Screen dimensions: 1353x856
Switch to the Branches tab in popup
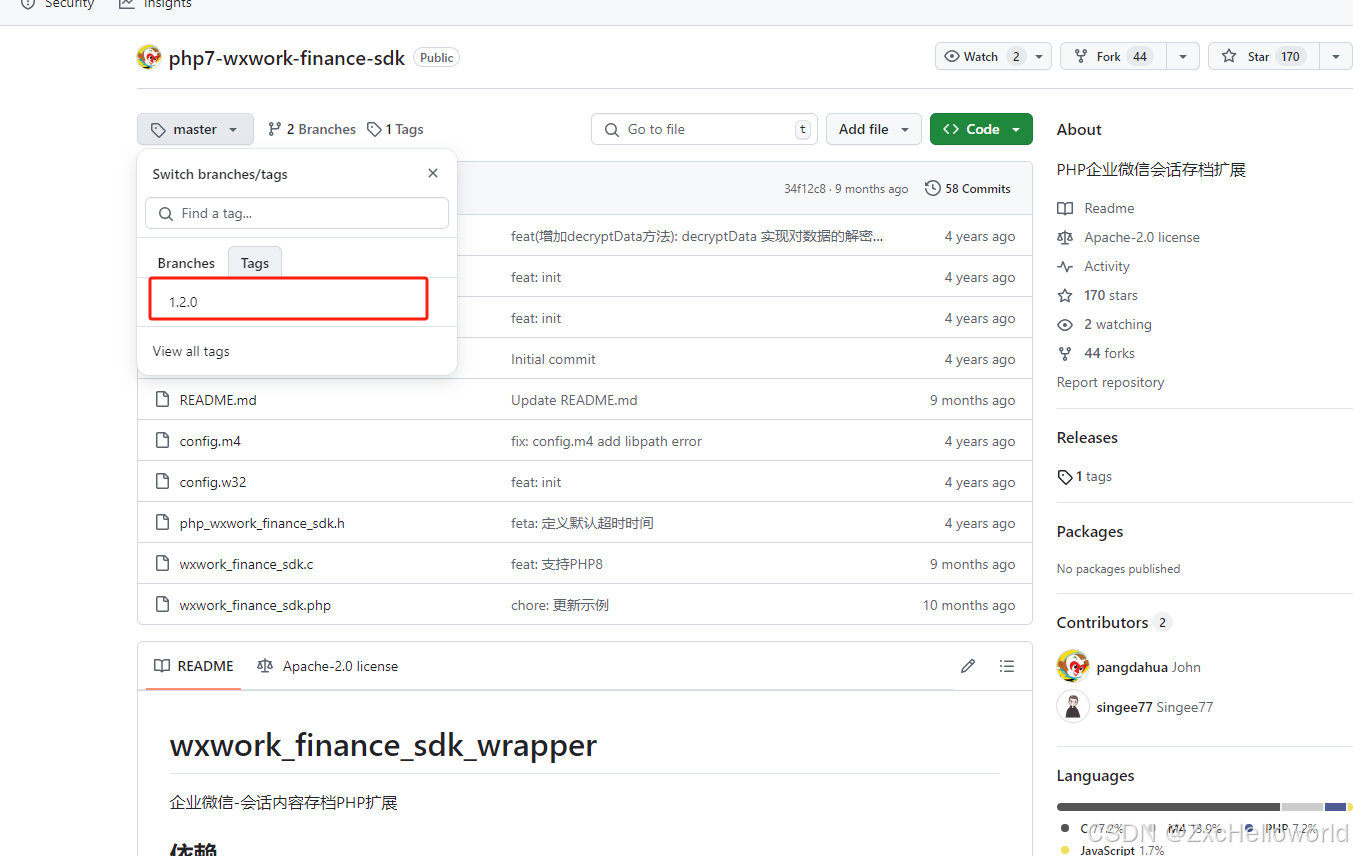(186, 263)
